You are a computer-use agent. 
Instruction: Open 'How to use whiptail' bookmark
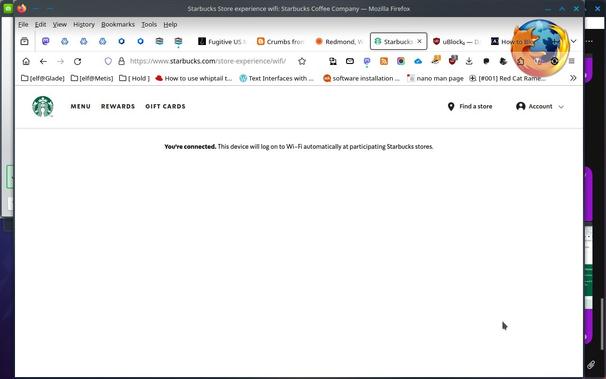(x=193, y=78)
